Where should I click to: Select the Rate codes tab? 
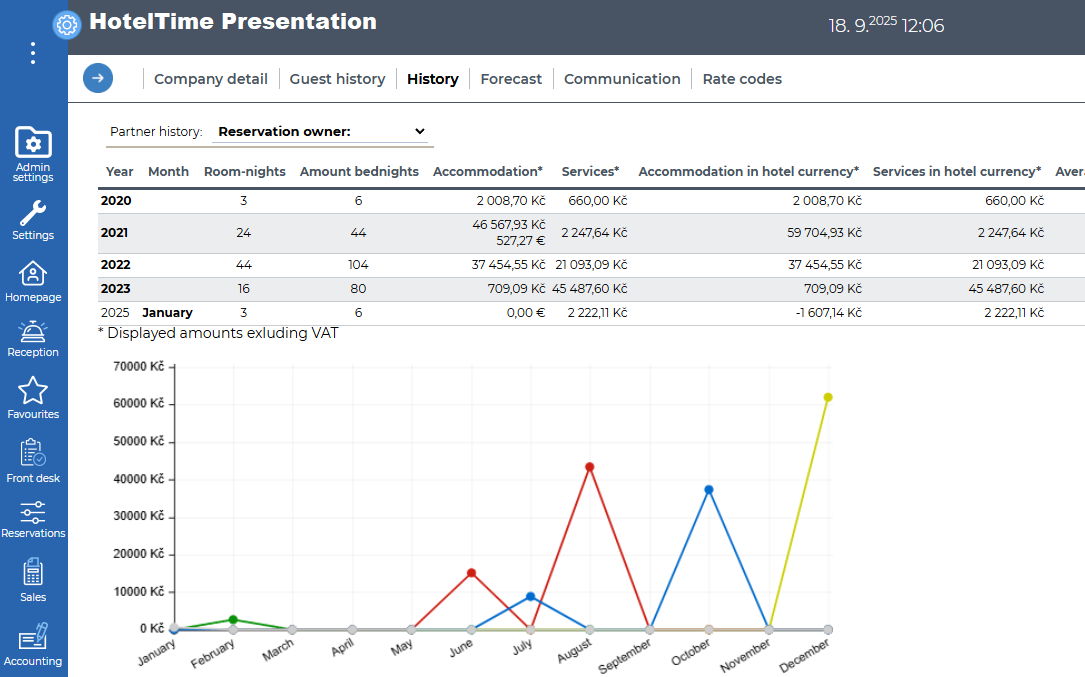click(742, 79)
